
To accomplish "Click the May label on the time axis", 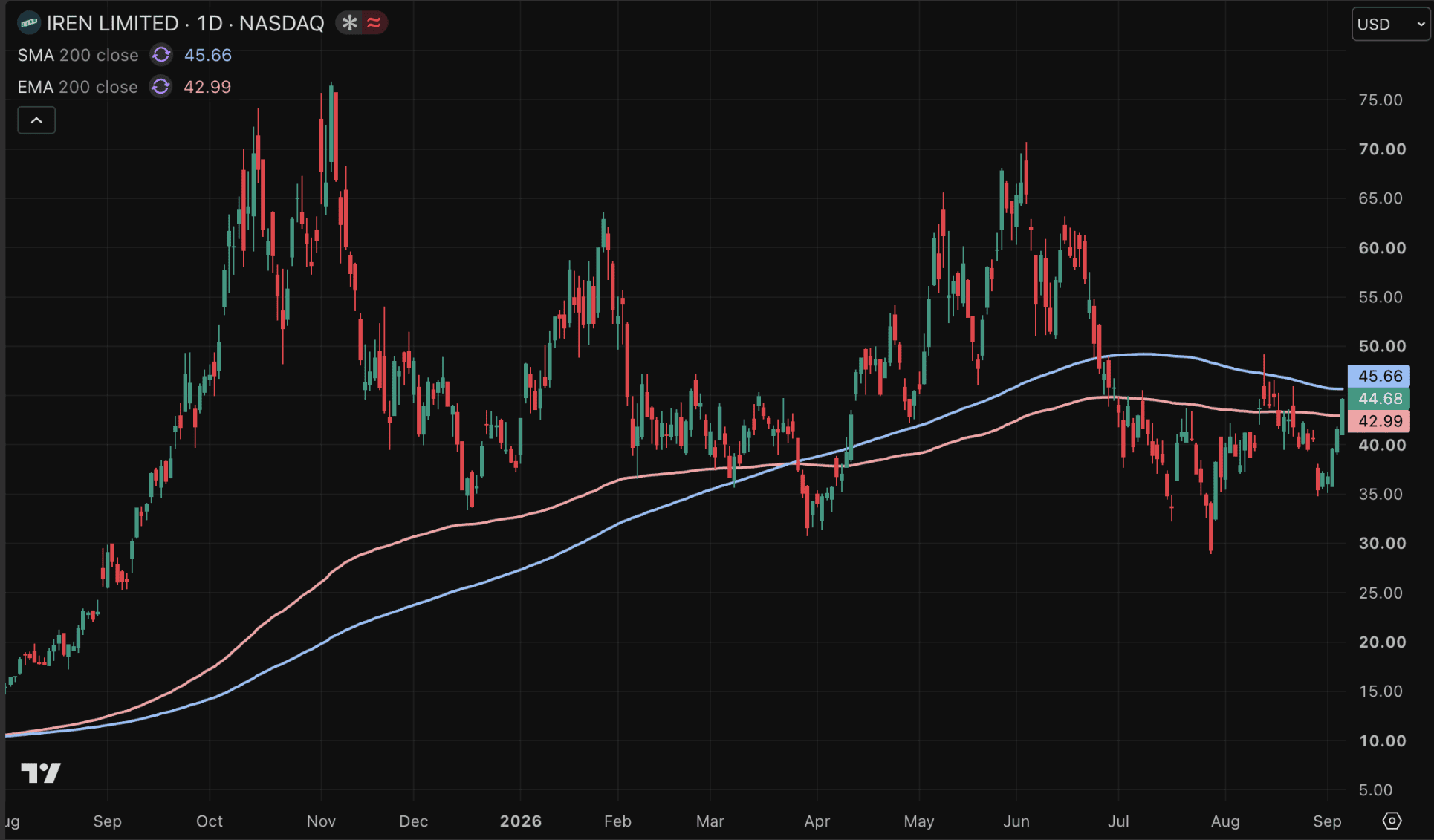I will (919, 821).
